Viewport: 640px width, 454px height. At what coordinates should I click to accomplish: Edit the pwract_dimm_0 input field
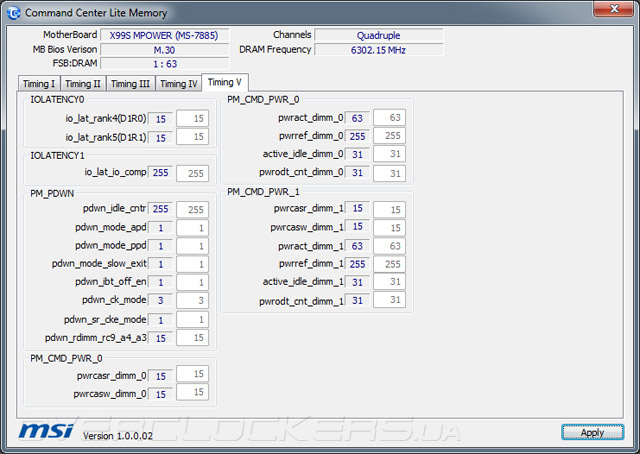(389, 118)
